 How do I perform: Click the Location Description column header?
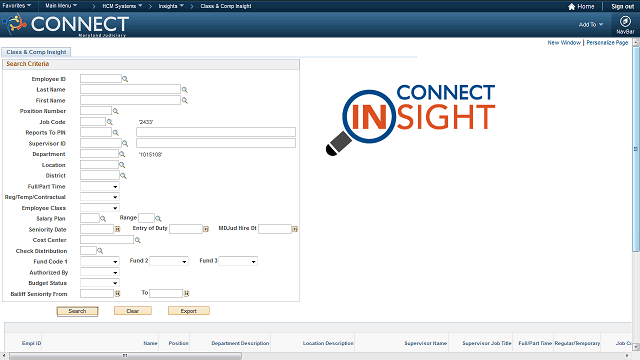328,343
